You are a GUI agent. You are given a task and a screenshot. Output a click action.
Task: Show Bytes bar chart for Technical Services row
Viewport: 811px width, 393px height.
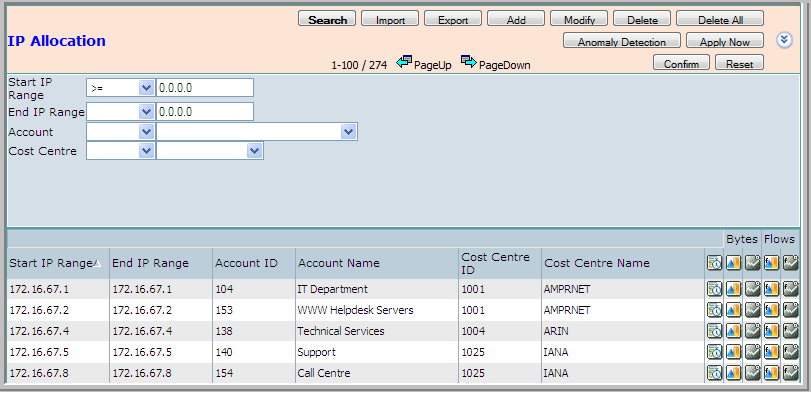(x=733, y=331)
